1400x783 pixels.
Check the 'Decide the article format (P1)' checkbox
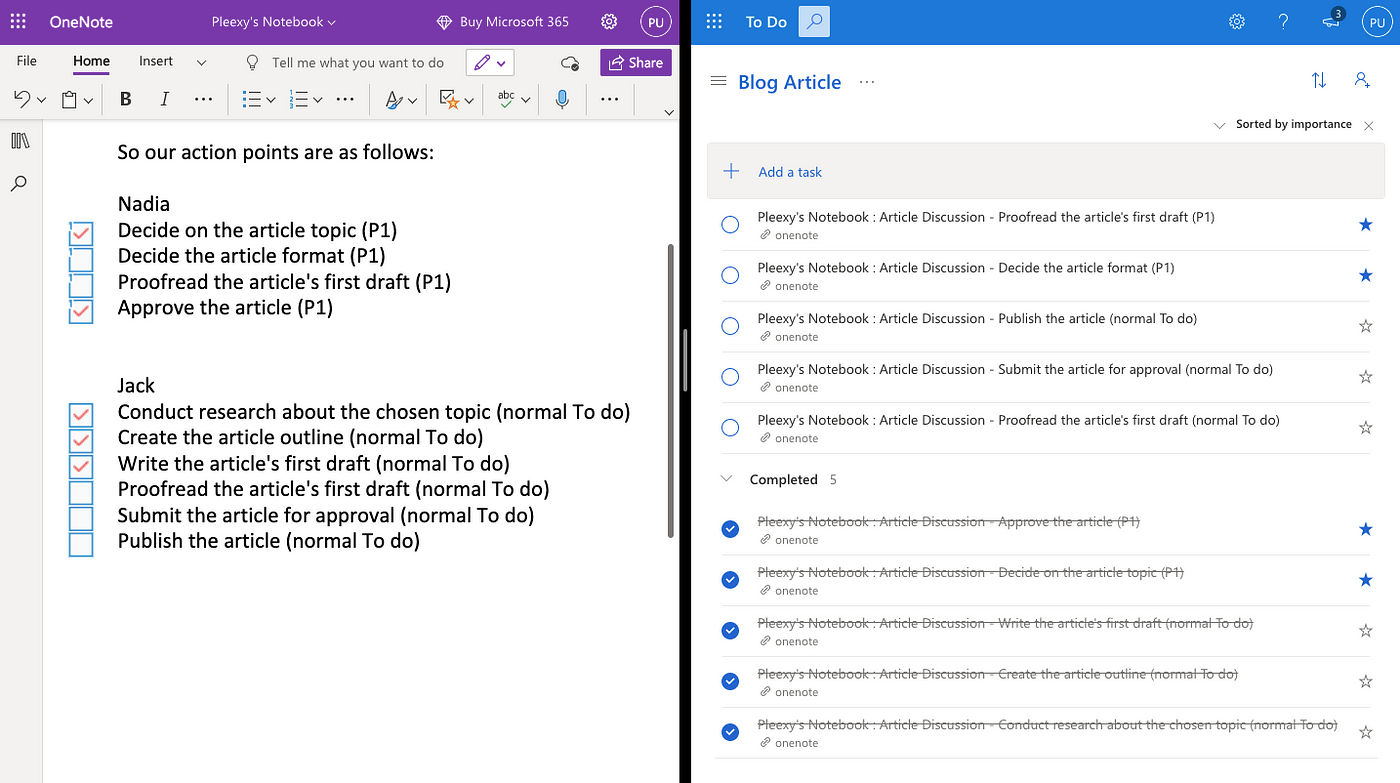pyautogui.click(x=80, y=259)
